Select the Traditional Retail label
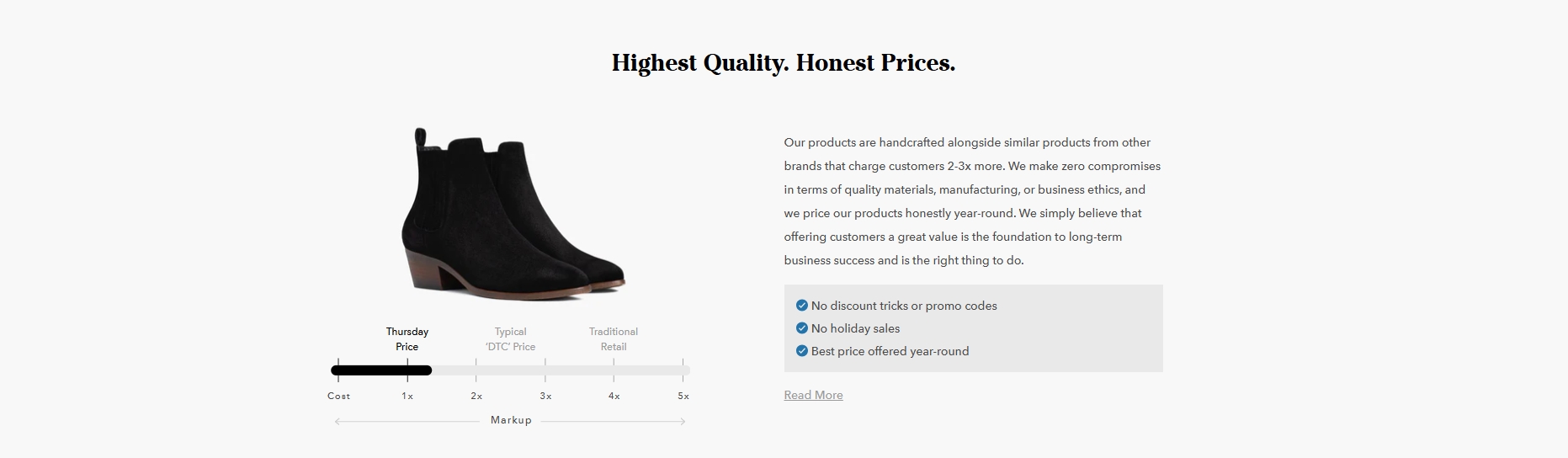1568x458 pixels. (614, 339)
